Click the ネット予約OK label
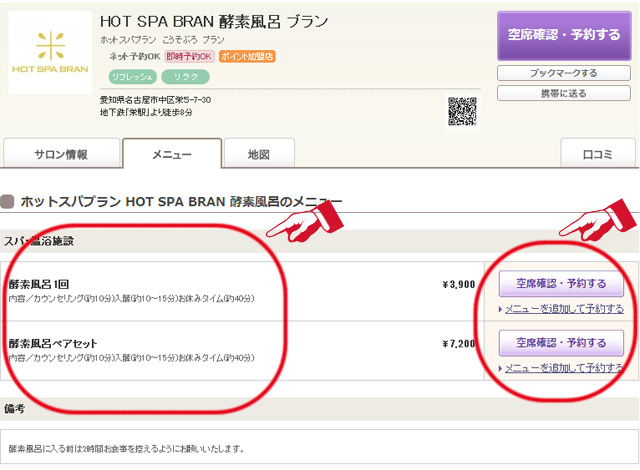This screenshot has height=470, width=640. 134,56
